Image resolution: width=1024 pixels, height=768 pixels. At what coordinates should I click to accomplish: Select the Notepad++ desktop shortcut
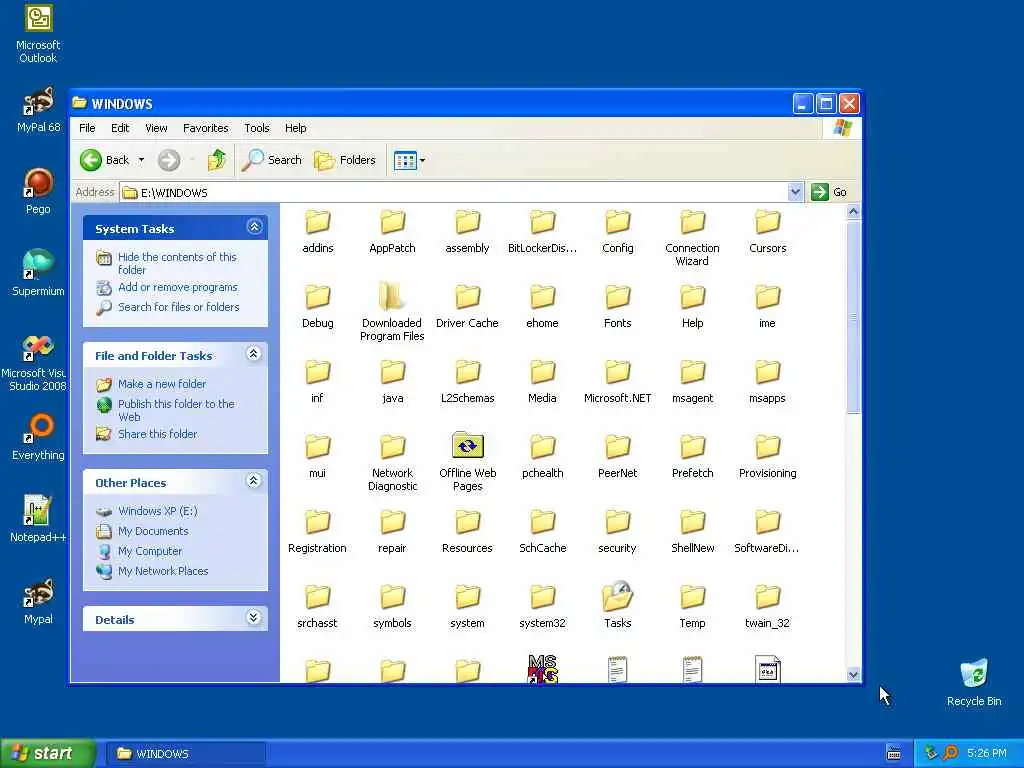click(38, 519)
